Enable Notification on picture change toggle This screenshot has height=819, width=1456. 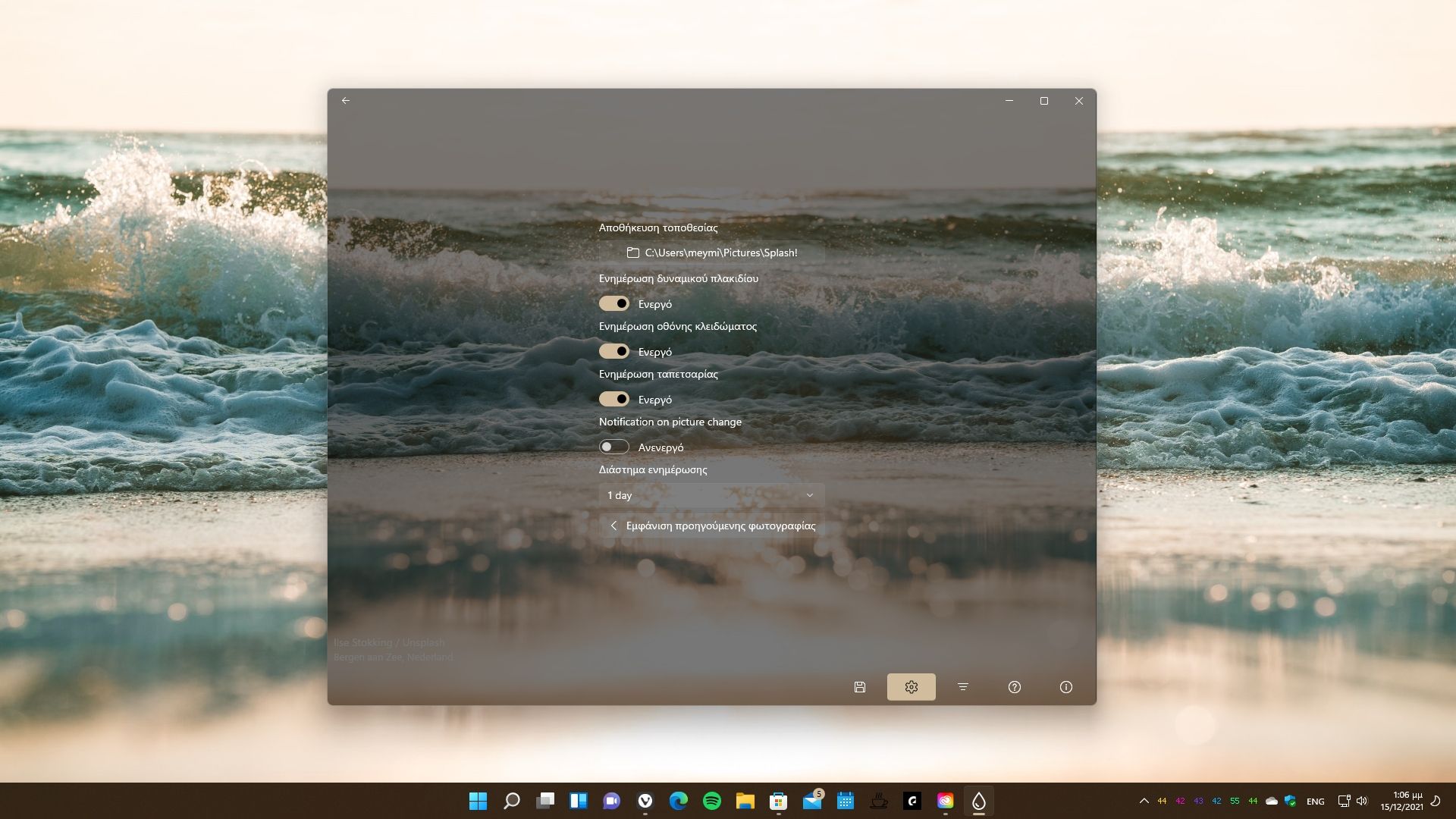pos(613,447)
